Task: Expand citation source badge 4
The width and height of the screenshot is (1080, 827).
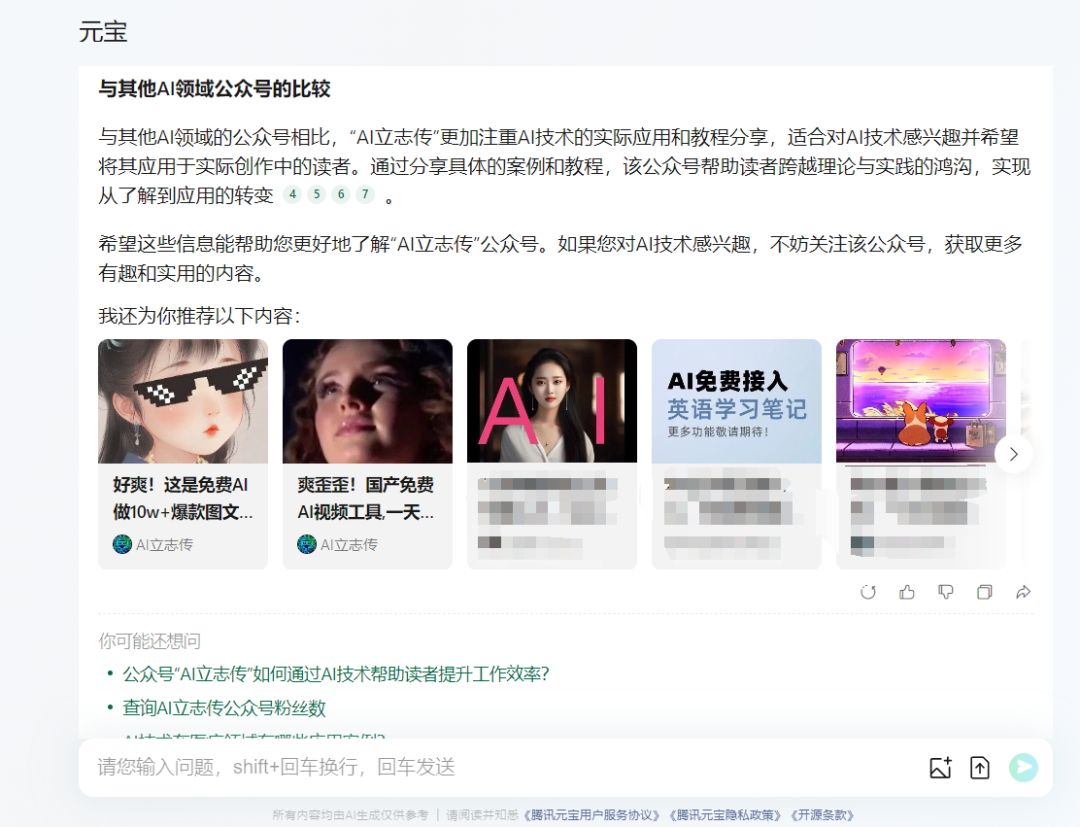Action: [x=292, y=195]
